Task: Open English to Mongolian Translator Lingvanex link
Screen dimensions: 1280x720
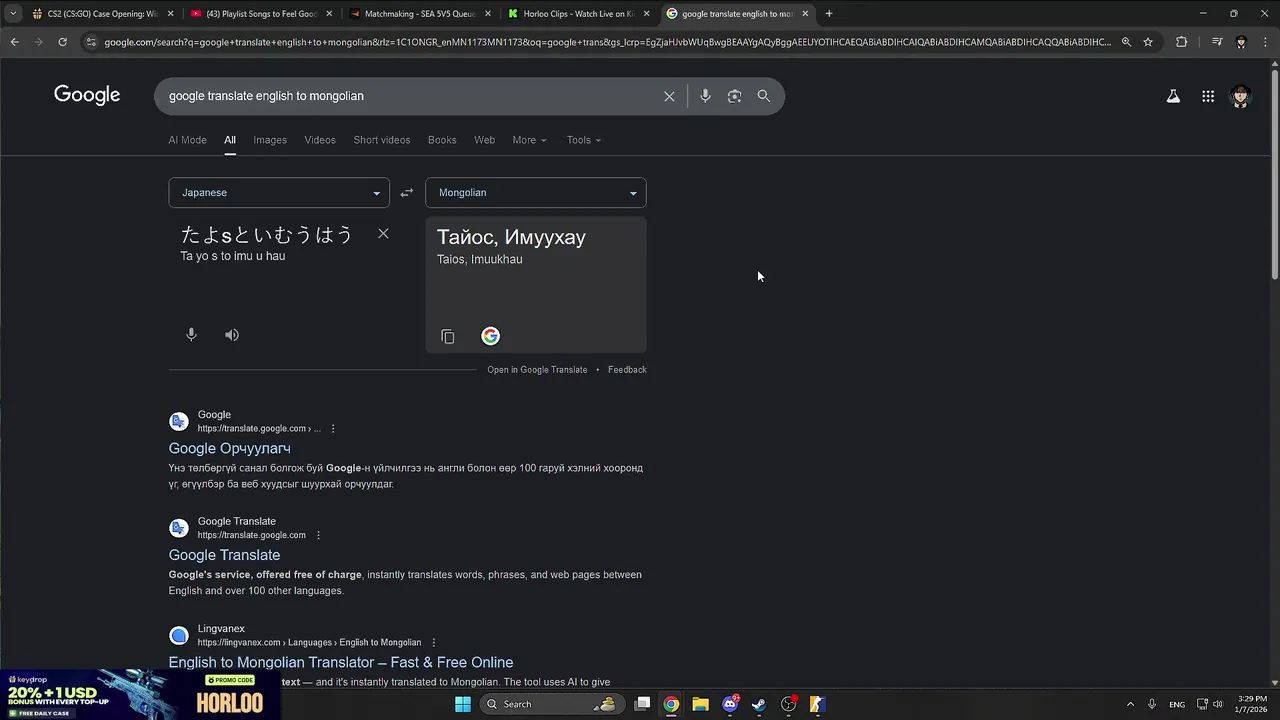Action: point(341,662)
